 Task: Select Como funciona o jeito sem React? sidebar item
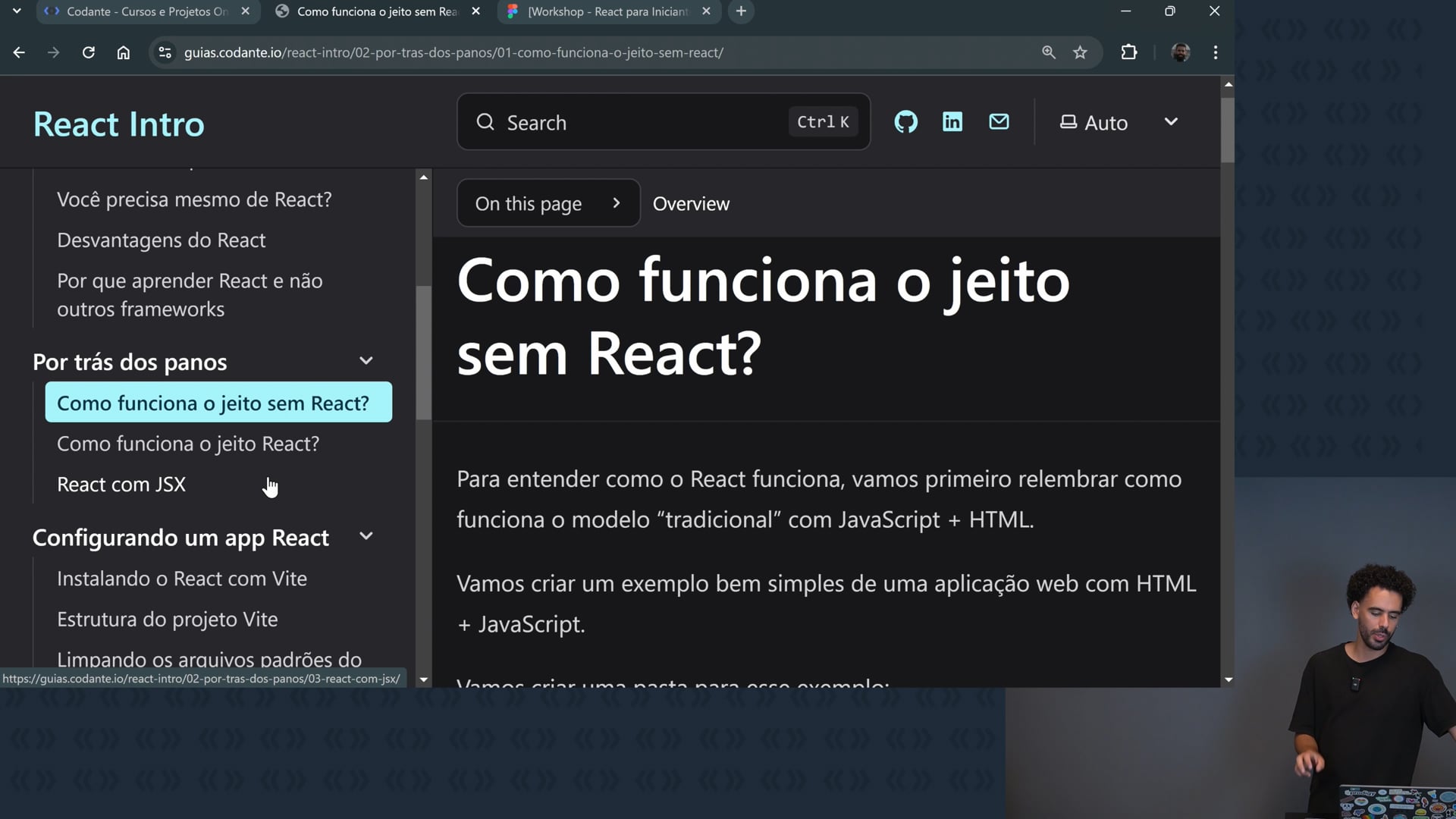pos(218,403)
